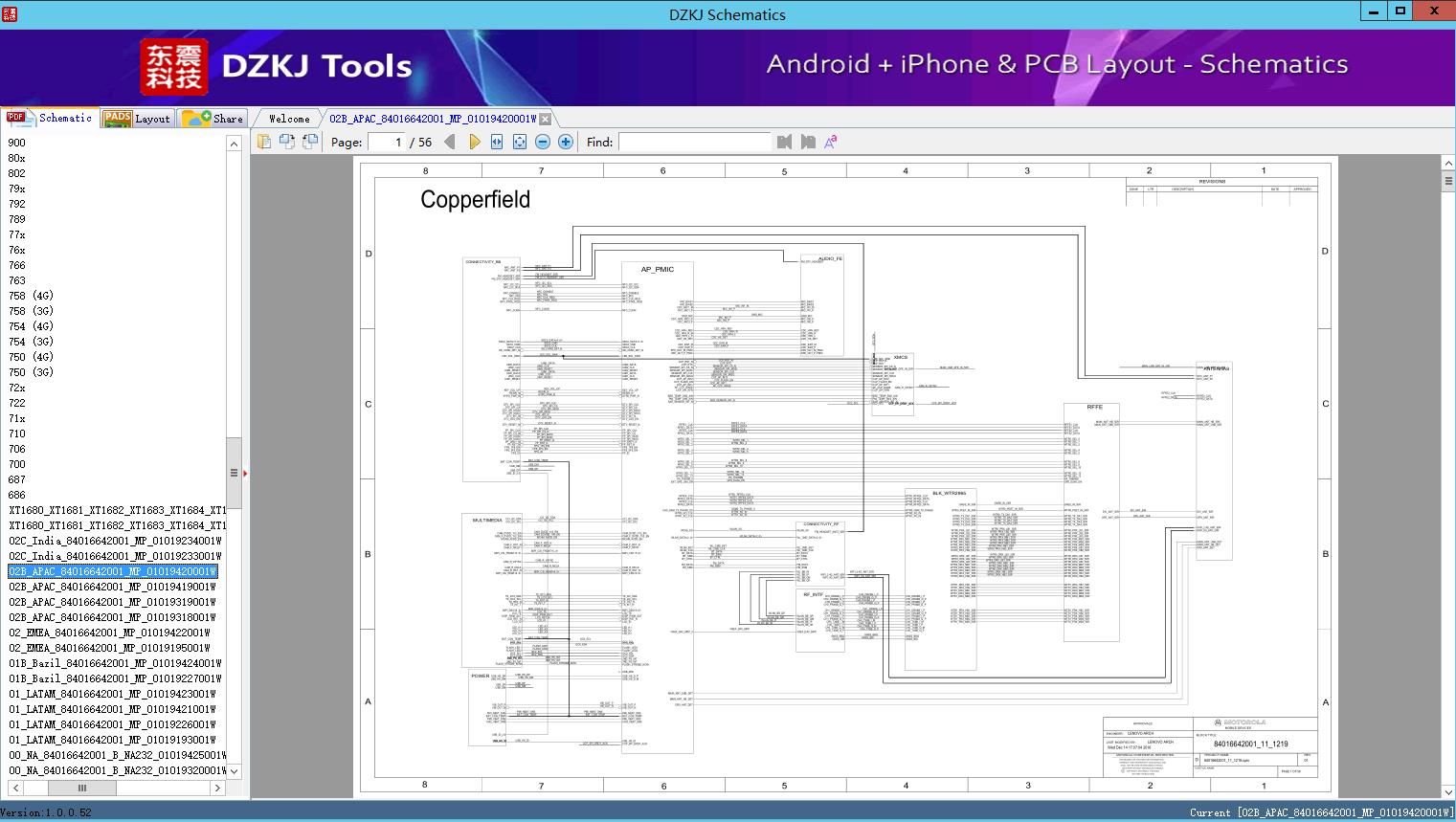Toggle match case search option

(x=831, y=142)
